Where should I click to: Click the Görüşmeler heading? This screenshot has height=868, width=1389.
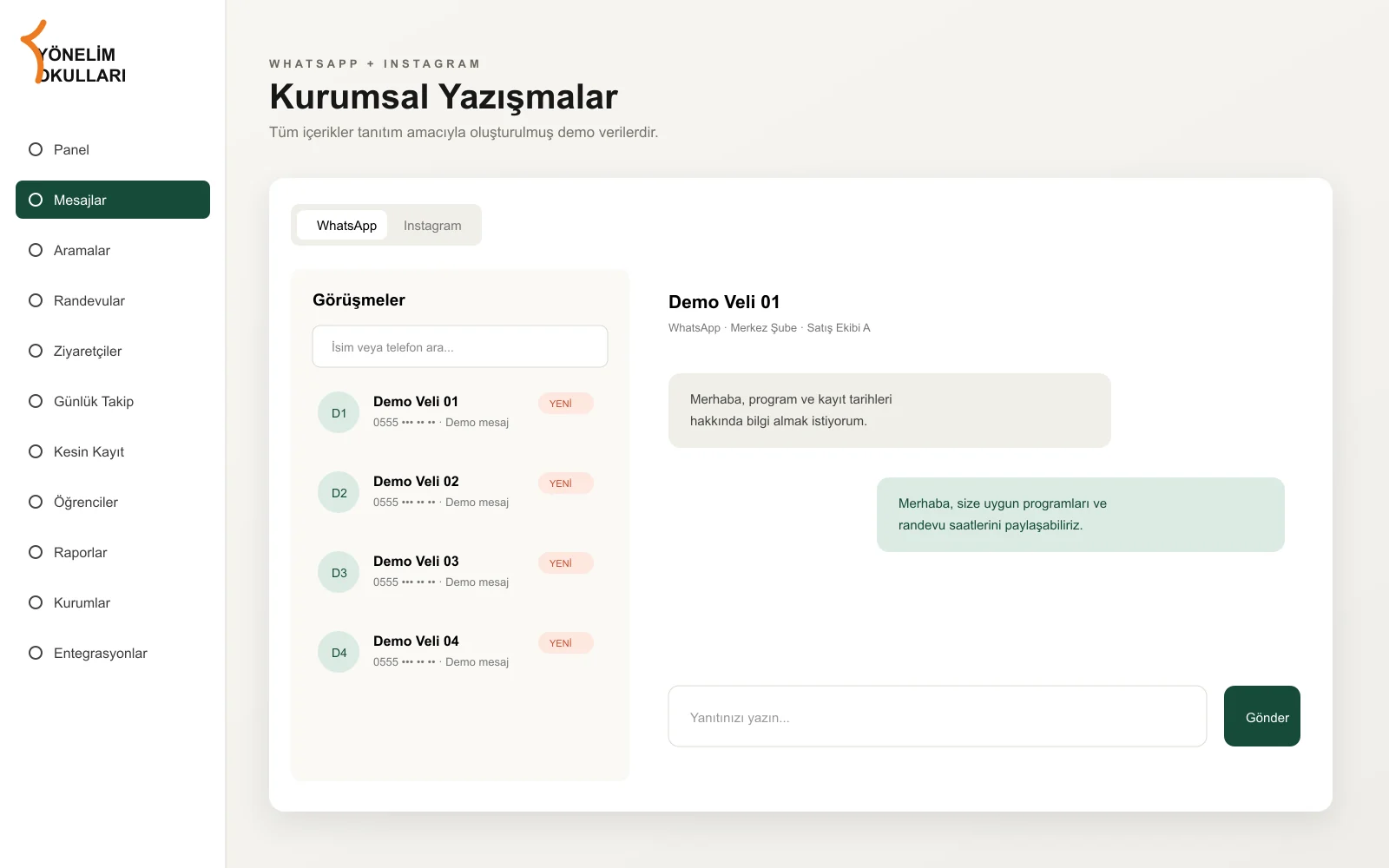tap(359, 299)
